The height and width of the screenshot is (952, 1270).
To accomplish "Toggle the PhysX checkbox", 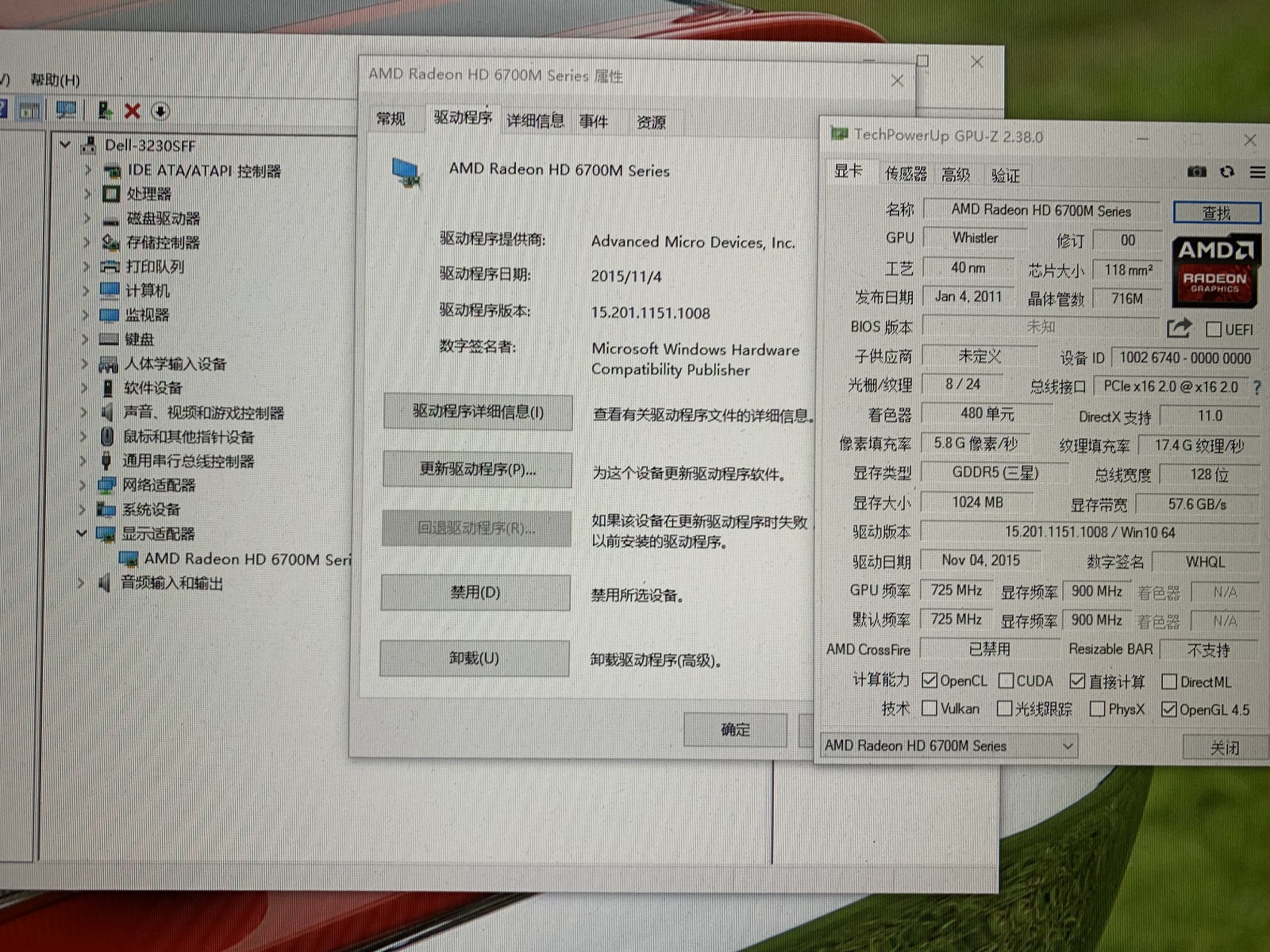I will [1098, 708].
